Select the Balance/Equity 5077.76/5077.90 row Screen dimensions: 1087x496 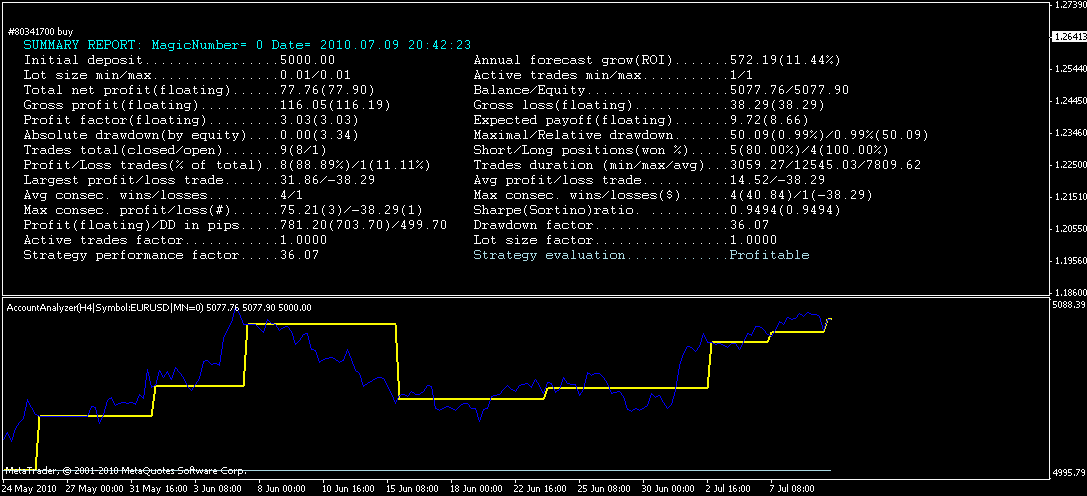(x=661, y=90)
